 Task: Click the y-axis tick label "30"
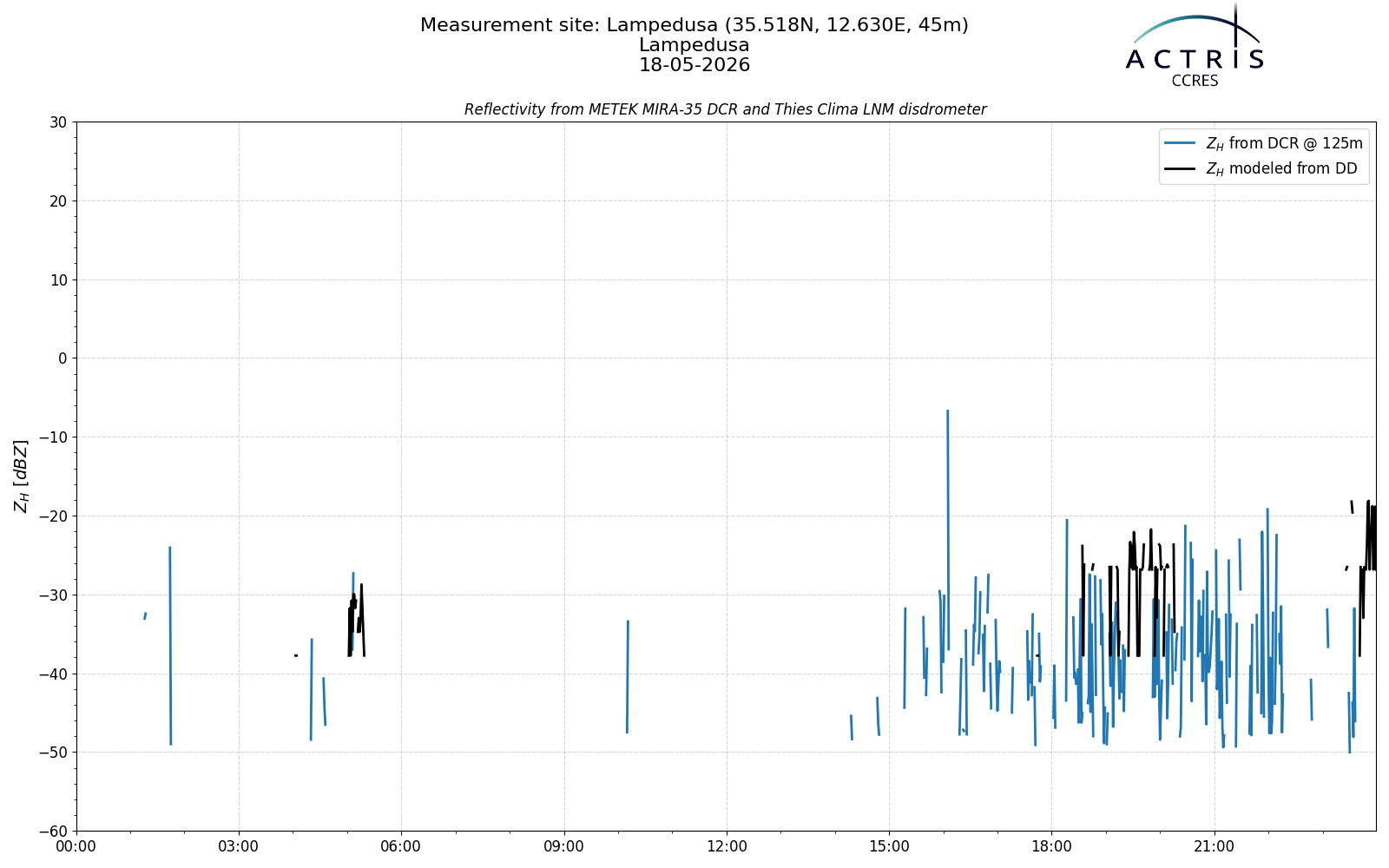58,122
